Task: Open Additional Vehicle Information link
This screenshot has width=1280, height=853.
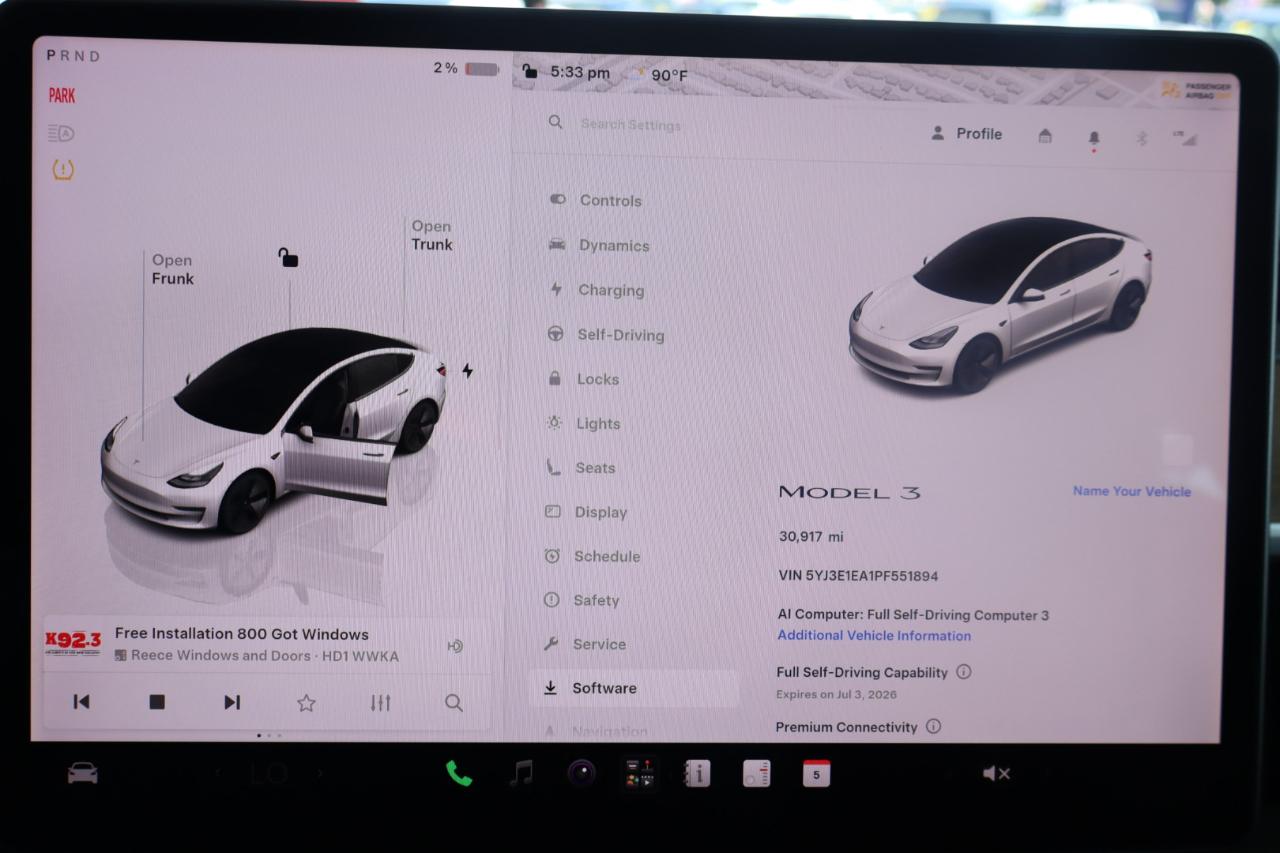Action: pyautogui.click(x=874, y=635)
